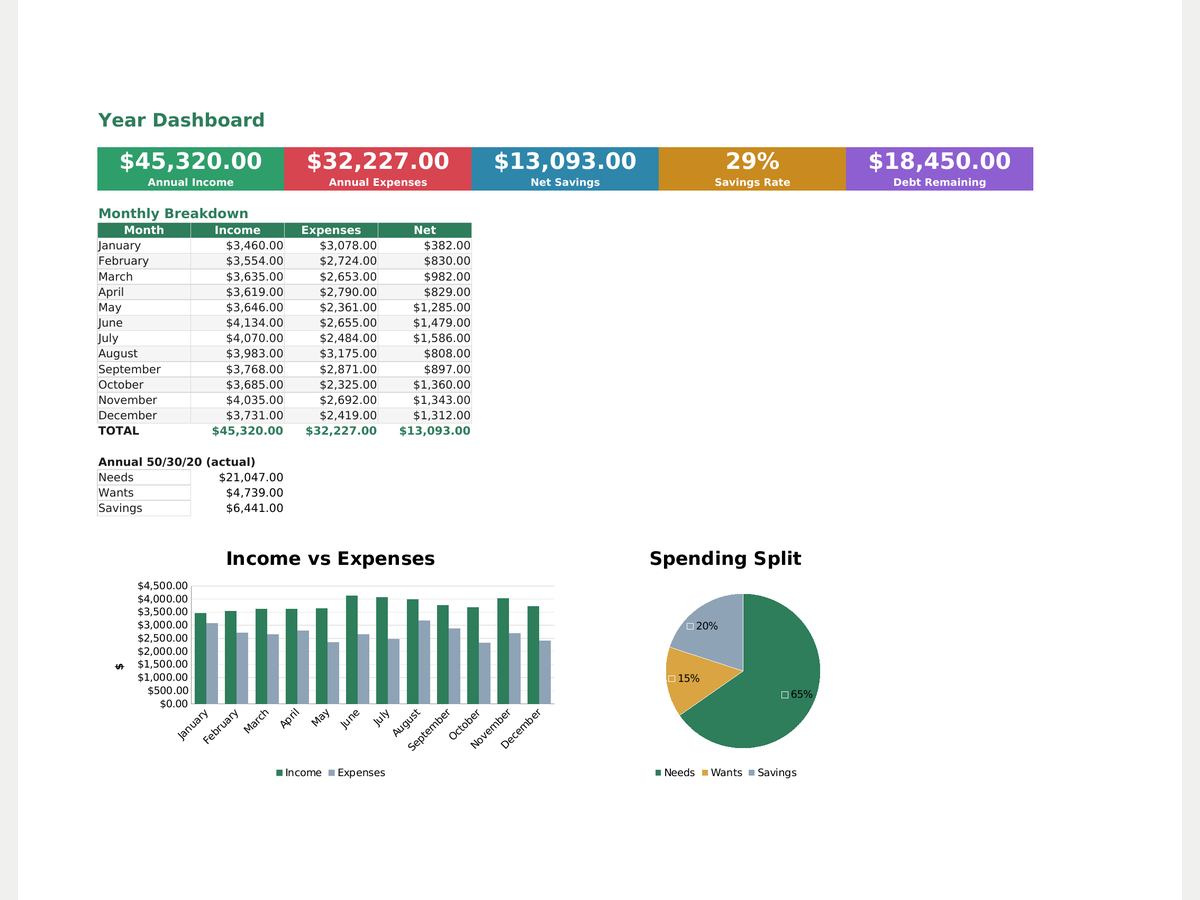Image resolution: width=1200 pixels, height=900 pixels.
Task: Select the 20% Savings pie slice
Action: click(x=712, y=630)
